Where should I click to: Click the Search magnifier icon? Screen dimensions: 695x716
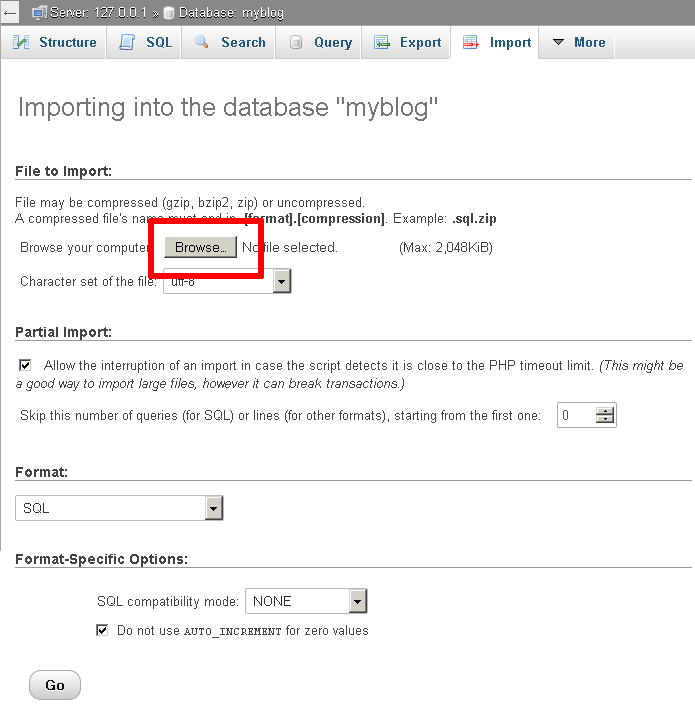pyautogui.click(x=202, y=43)
